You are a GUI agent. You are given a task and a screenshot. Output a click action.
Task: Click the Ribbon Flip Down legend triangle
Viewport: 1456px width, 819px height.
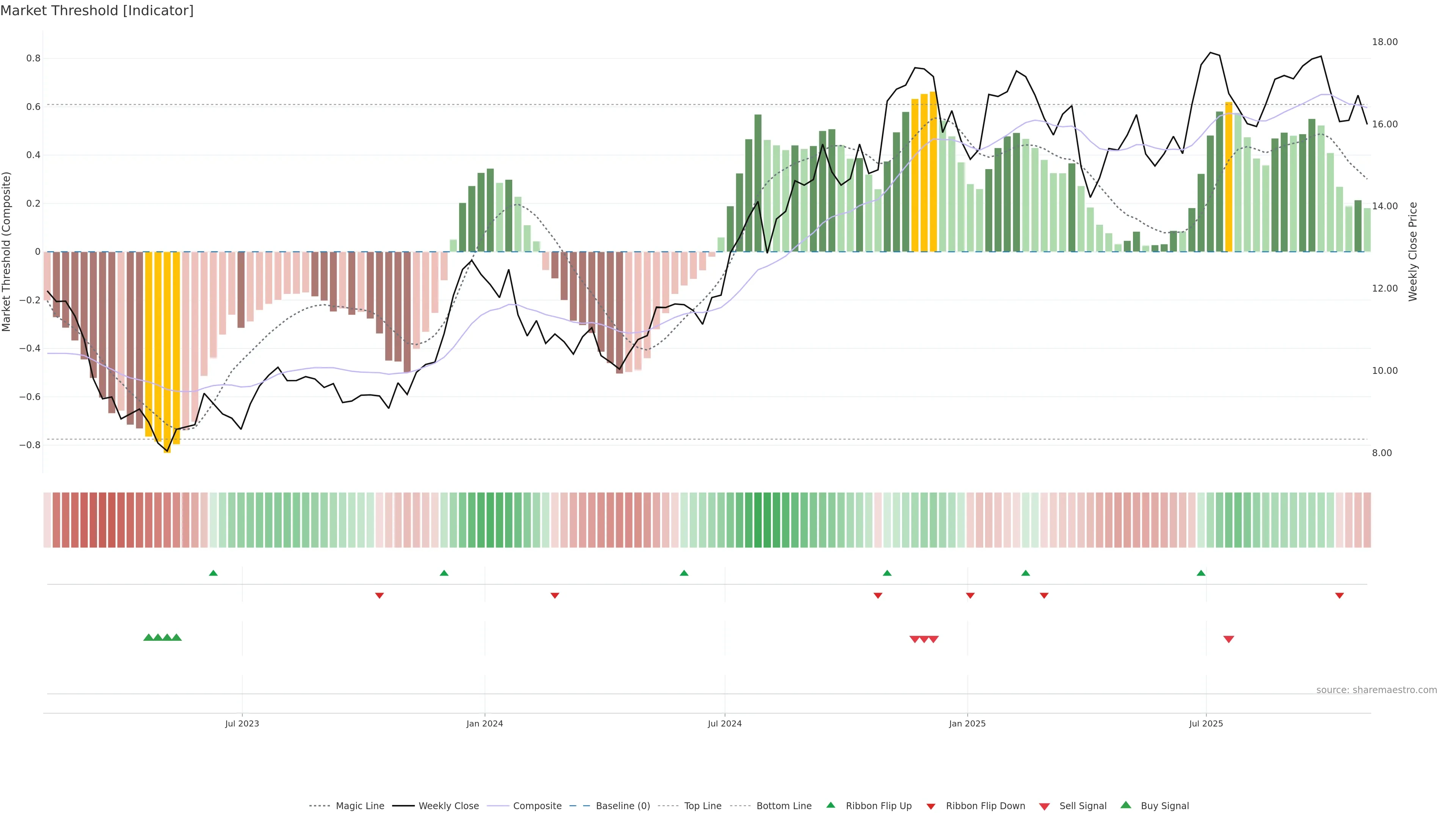coord(931,806)
